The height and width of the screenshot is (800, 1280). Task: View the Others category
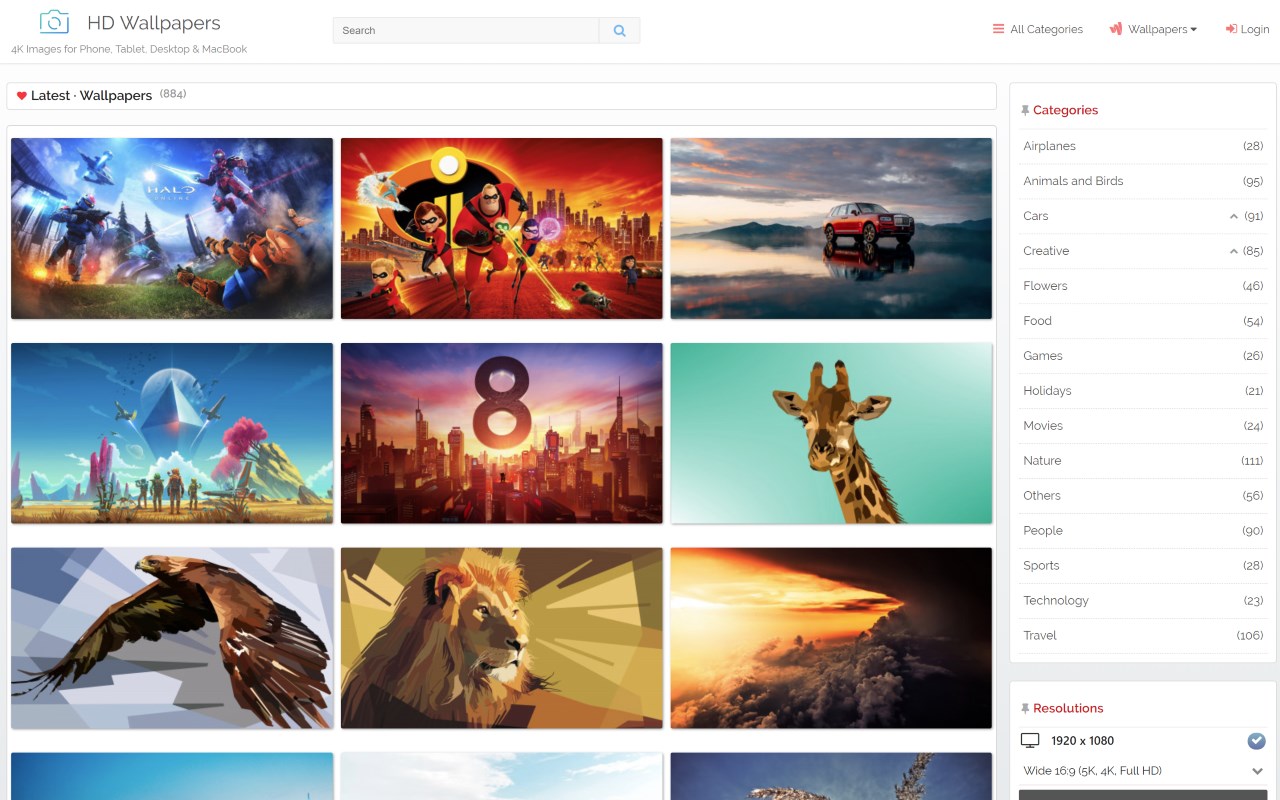(x=1041, y=496)
